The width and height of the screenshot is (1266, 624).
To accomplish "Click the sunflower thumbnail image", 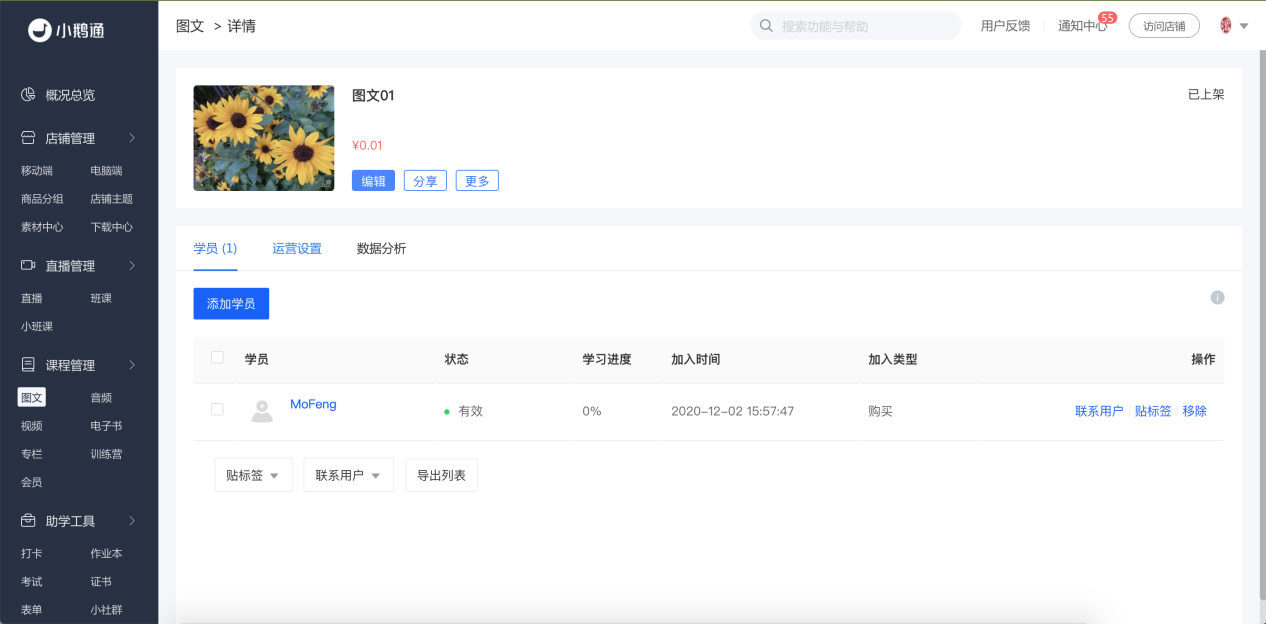I will 264,138.
